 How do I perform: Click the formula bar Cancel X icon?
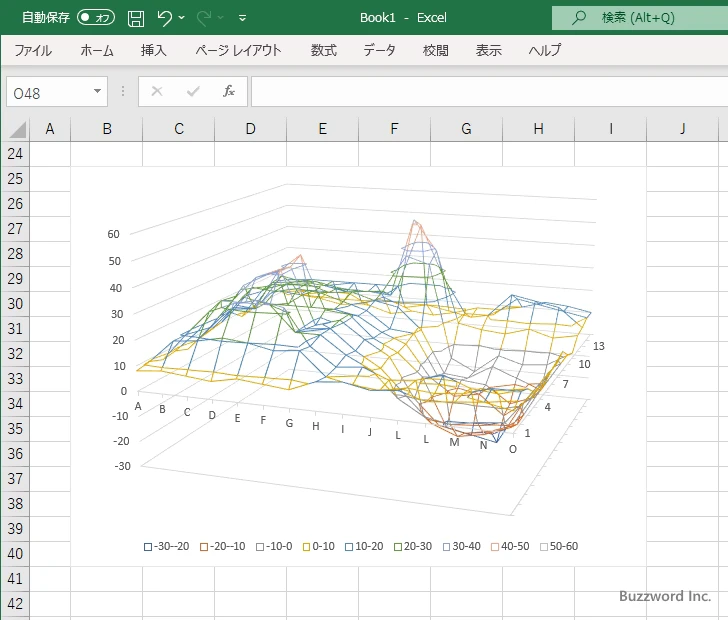(157, 91)
